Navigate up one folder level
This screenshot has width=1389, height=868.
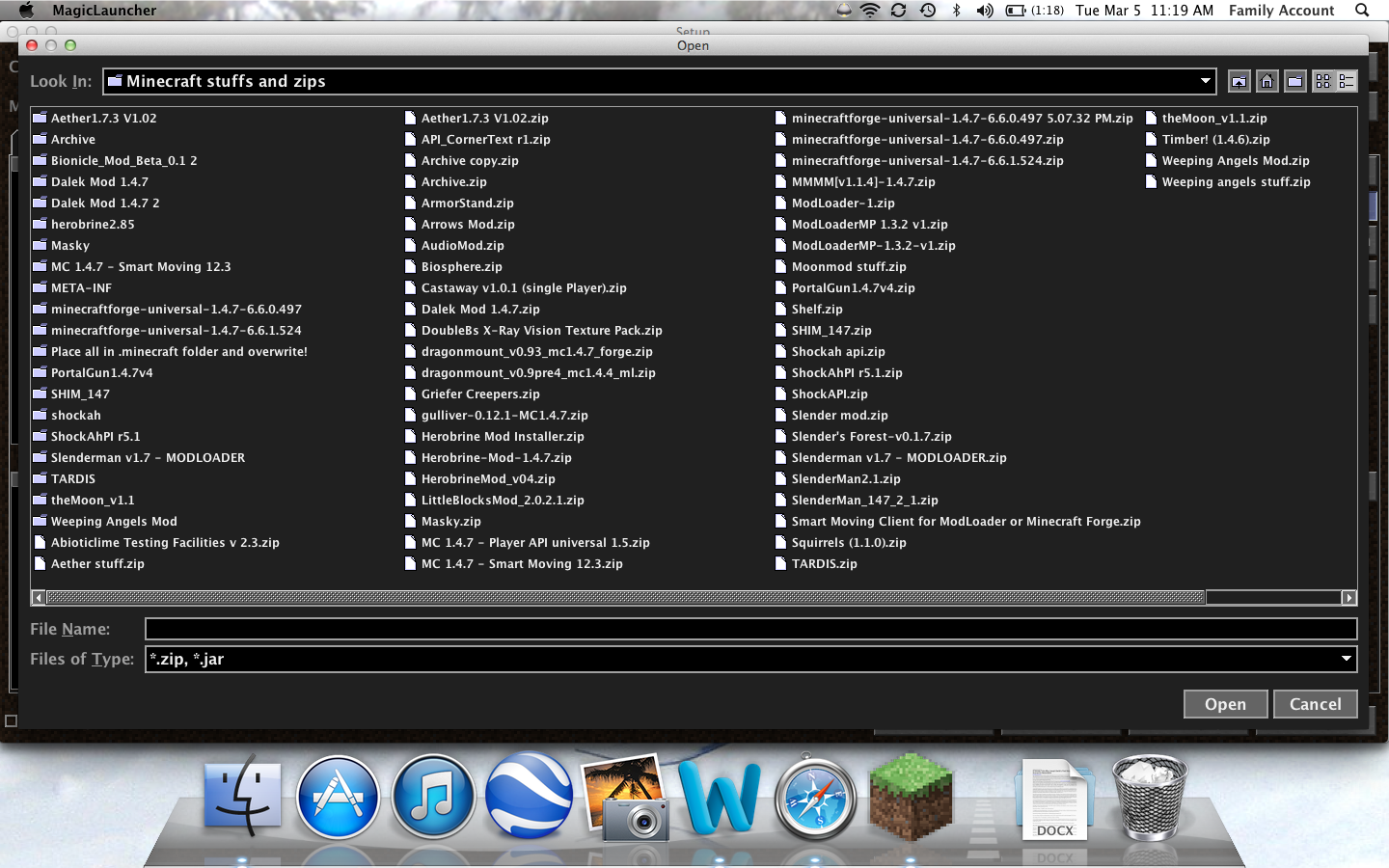[x=1239, y=81]
